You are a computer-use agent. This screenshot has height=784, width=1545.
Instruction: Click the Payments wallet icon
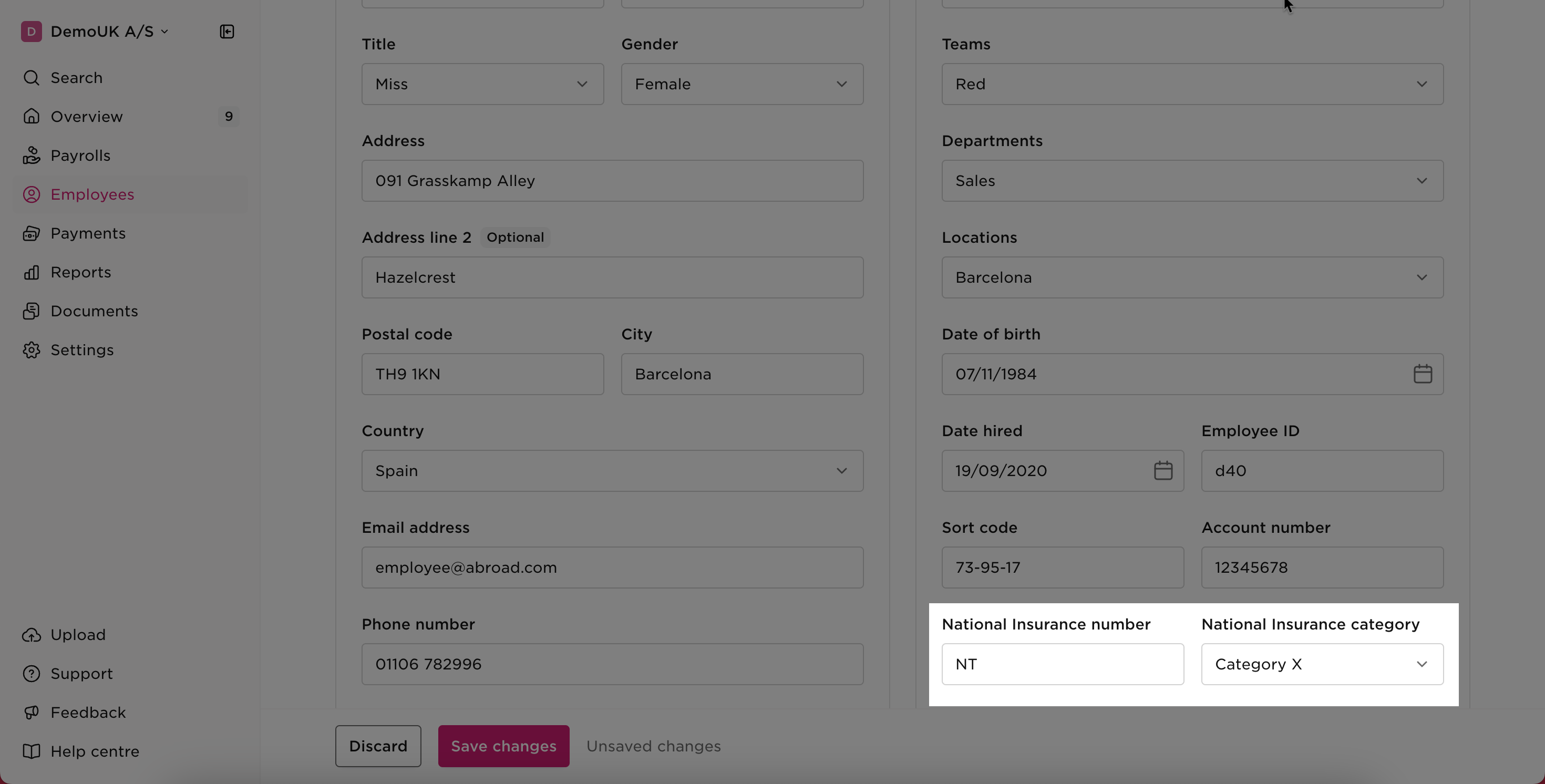[x=31, y=233]
